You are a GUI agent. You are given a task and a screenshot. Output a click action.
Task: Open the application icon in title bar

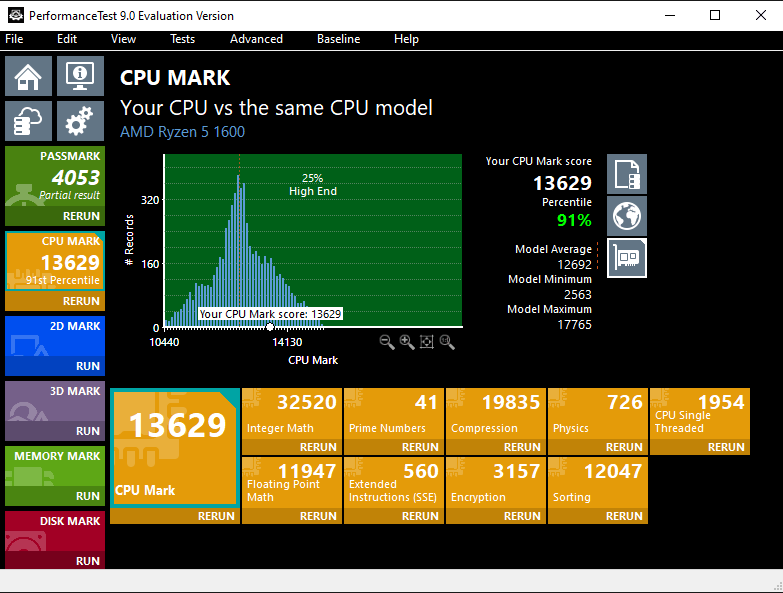(15, 15)
